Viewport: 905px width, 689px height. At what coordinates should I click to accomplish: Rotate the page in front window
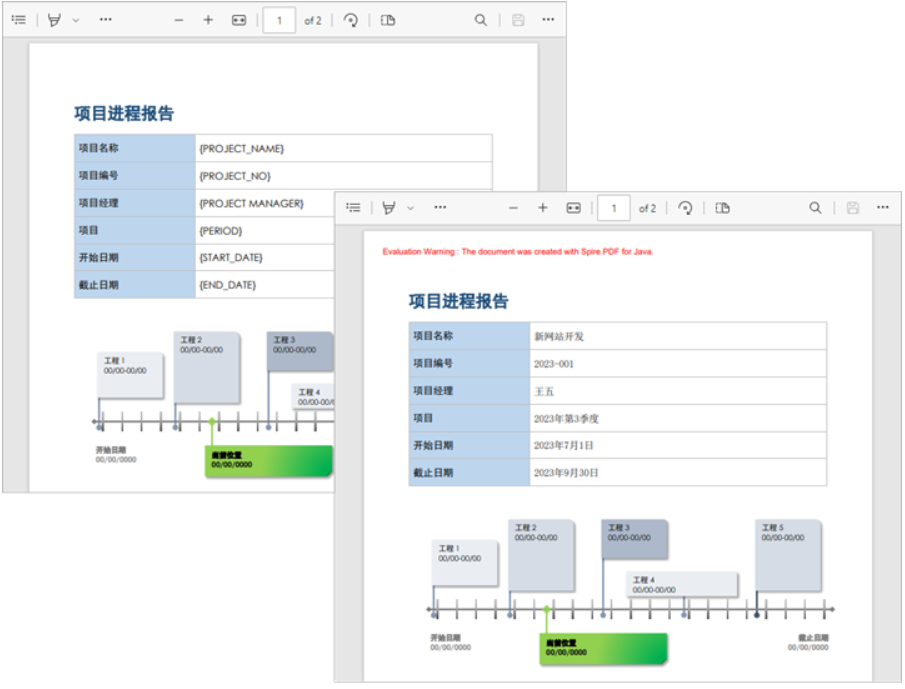coord(685,208)
